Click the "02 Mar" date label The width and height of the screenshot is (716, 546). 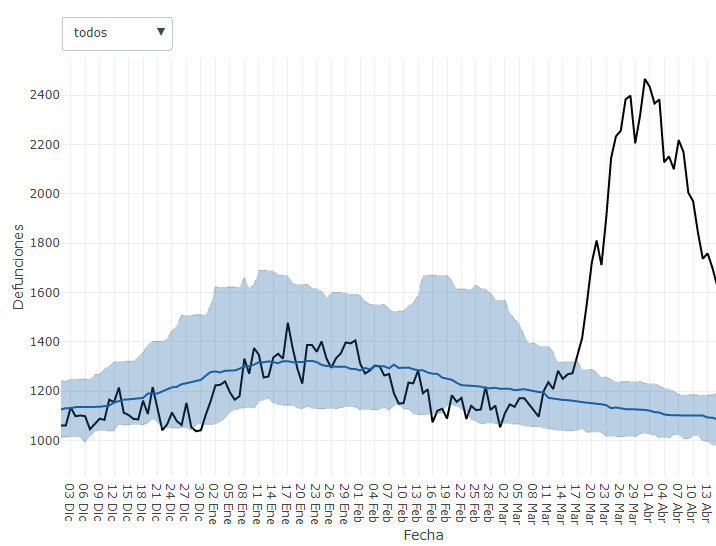click(503, 504)
